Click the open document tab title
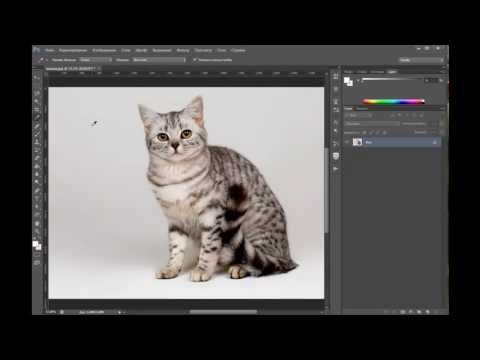The height and width of the screenshot is (360, 480). coord(70,69)
